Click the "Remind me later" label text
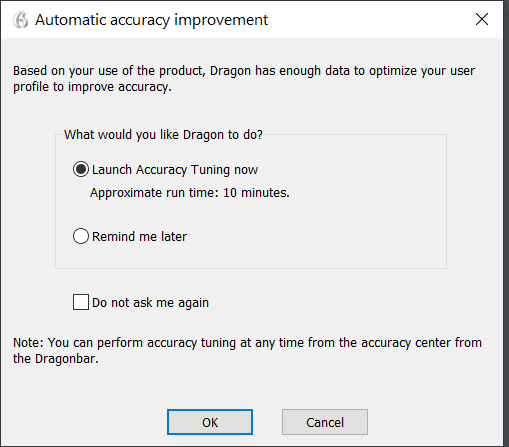 (139, 236)
